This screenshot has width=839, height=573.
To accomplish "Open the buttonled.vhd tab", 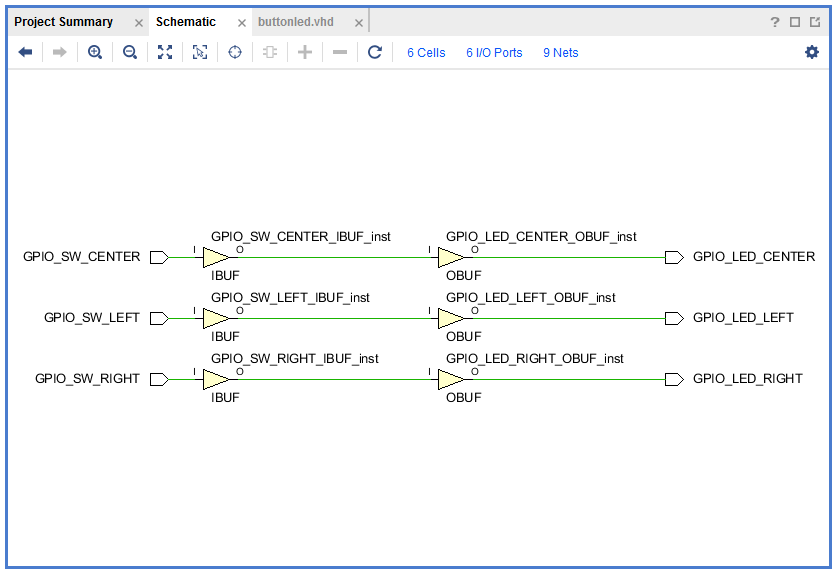I will [x=295, y=22].
